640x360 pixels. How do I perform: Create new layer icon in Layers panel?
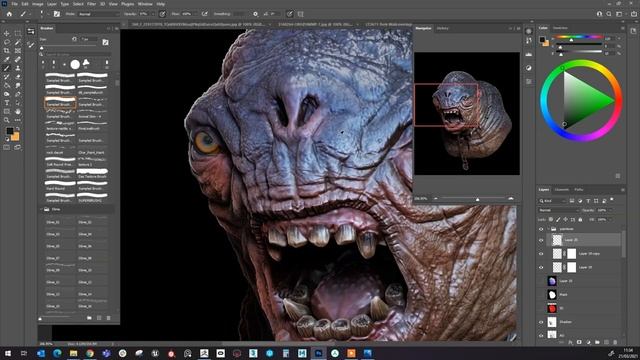(x=607, y=342)
